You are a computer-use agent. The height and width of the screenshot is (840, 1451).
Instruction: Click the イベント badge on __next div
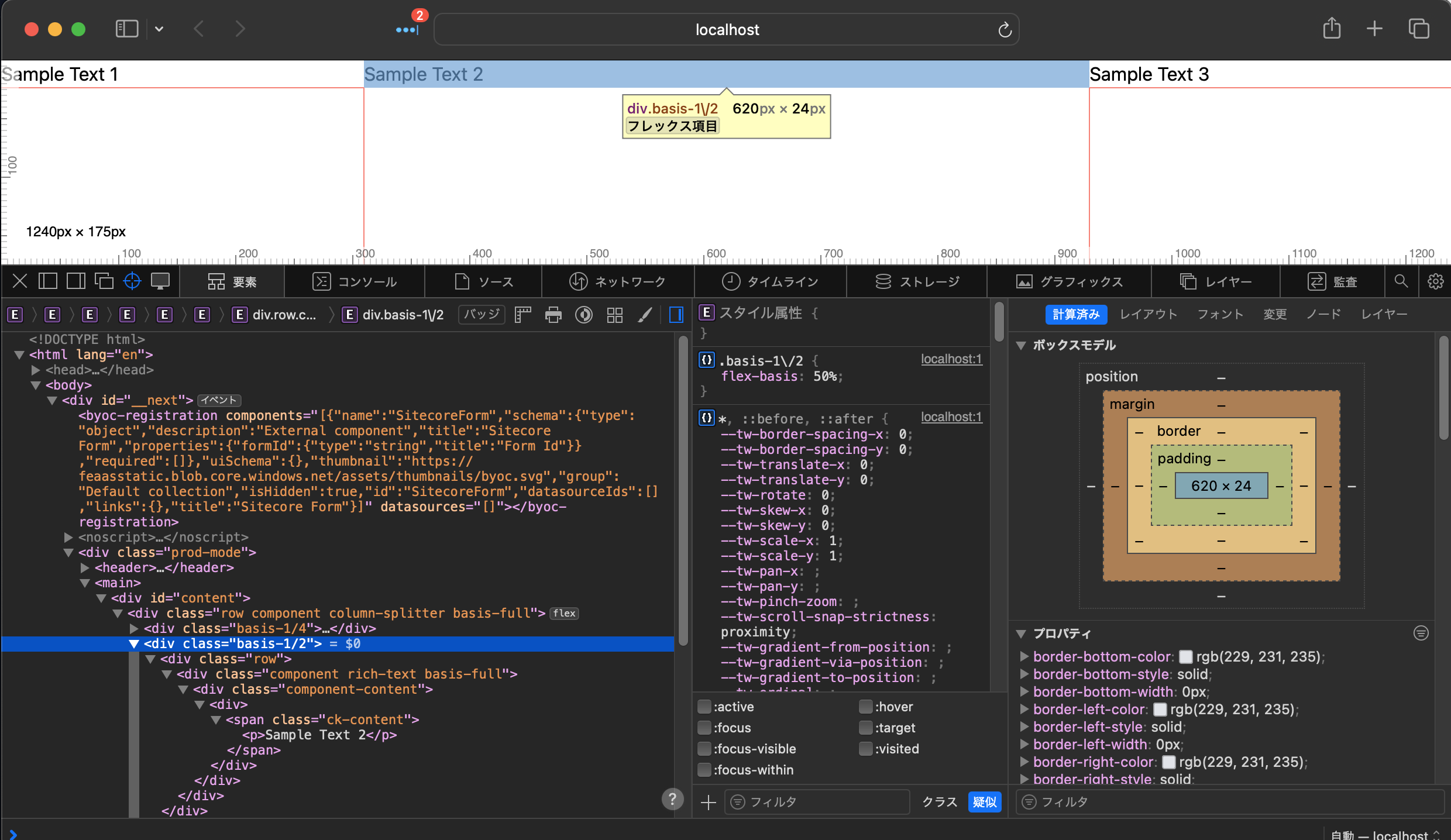(219, 400)
